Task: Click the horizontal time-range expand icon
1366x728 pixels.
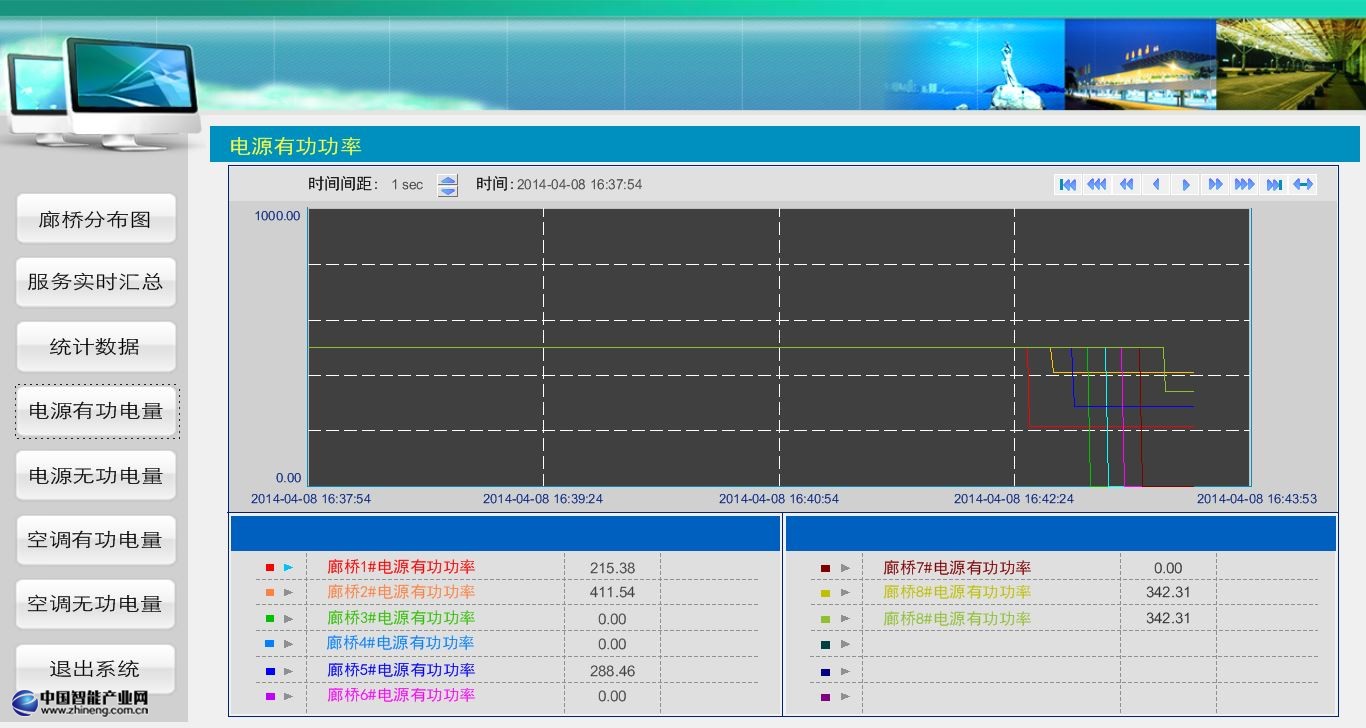Action: point(1303,185)
